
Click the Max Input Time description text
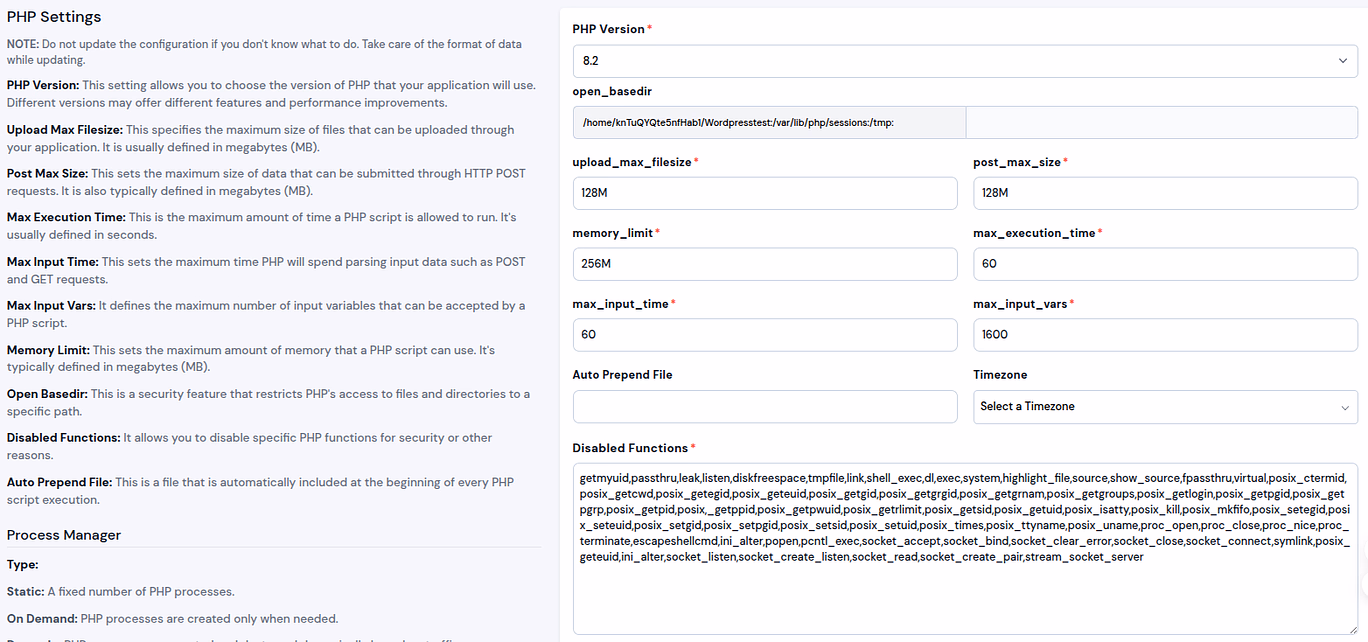[266, 270]
